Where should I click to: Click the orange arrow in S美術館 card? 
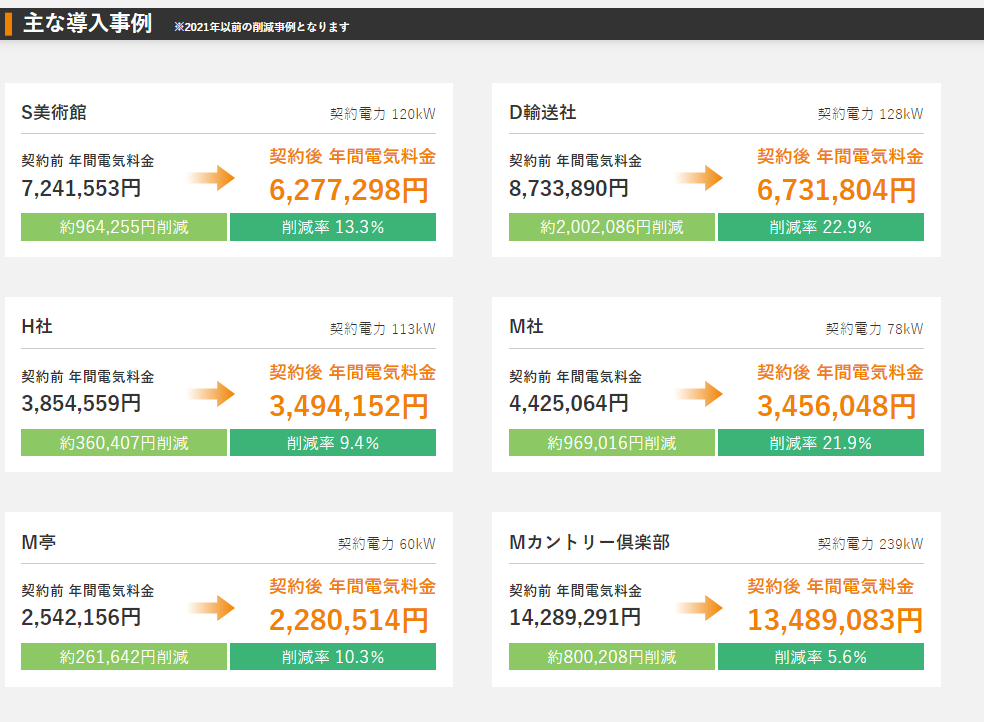click(211, 178)
